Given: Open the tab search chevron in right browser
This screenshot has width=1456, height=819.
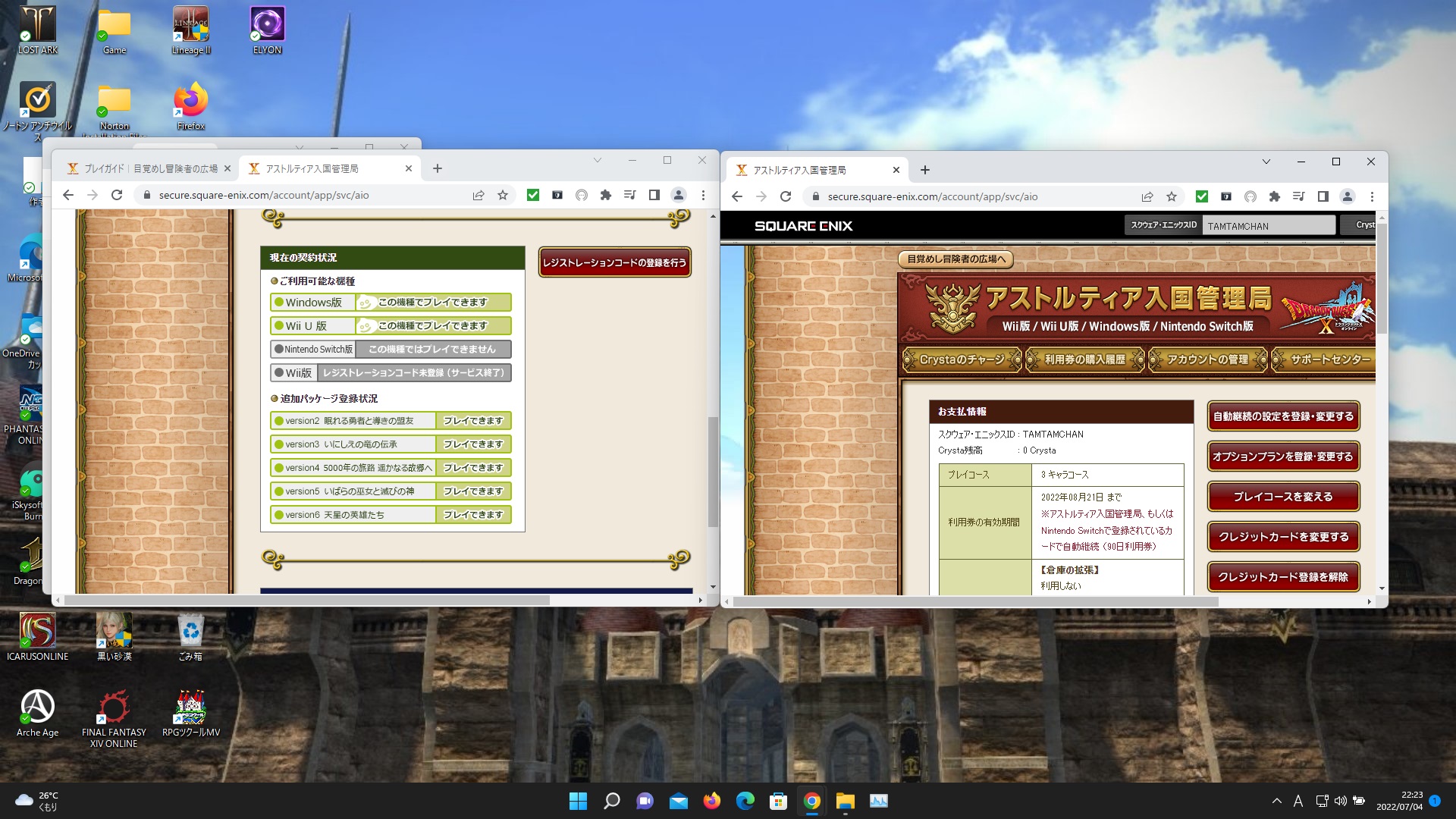Looking at the screenshot, I should 1266,162.
